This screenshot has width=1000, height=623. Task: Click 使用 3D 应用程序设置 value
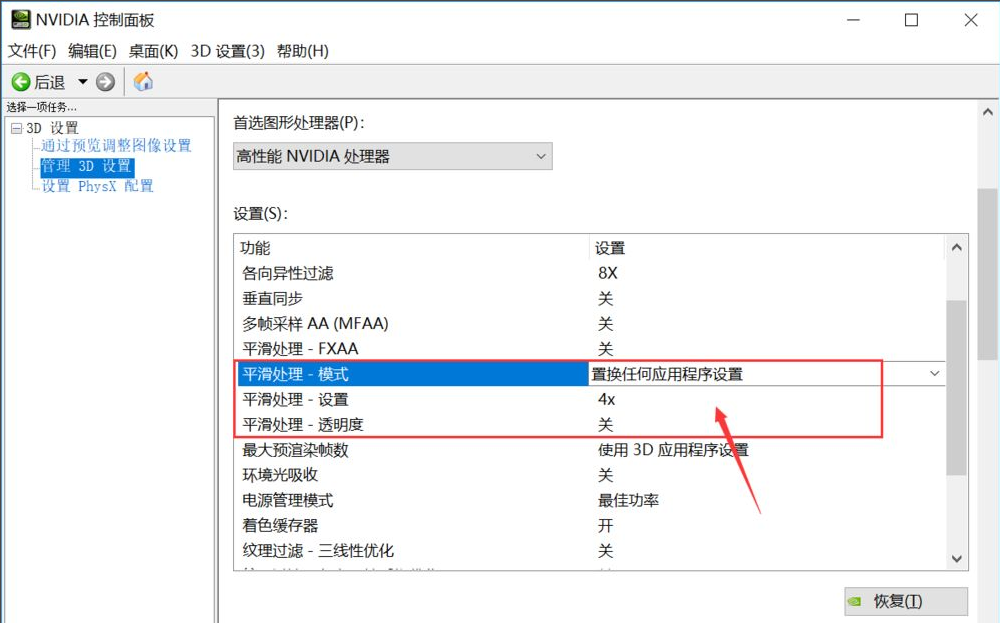tap(673, 450)
